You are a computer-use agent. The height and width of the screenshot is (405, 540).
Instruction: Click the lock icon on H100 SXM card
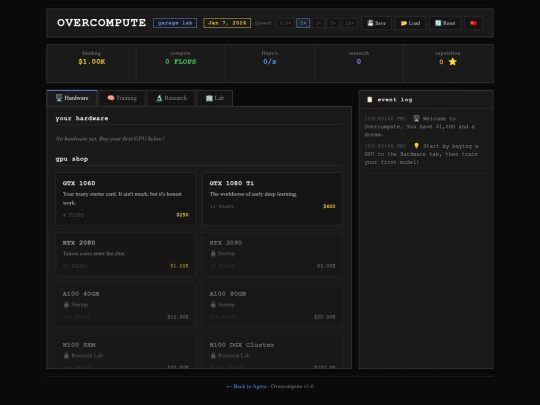click(66, 355)
